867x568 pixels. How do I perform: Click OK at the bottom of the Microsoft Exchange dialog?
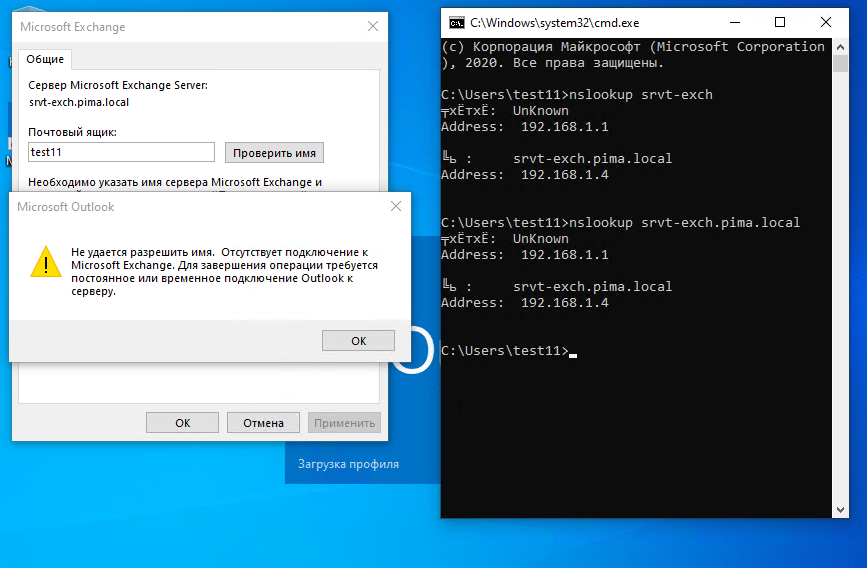click(x=182, y=423)
